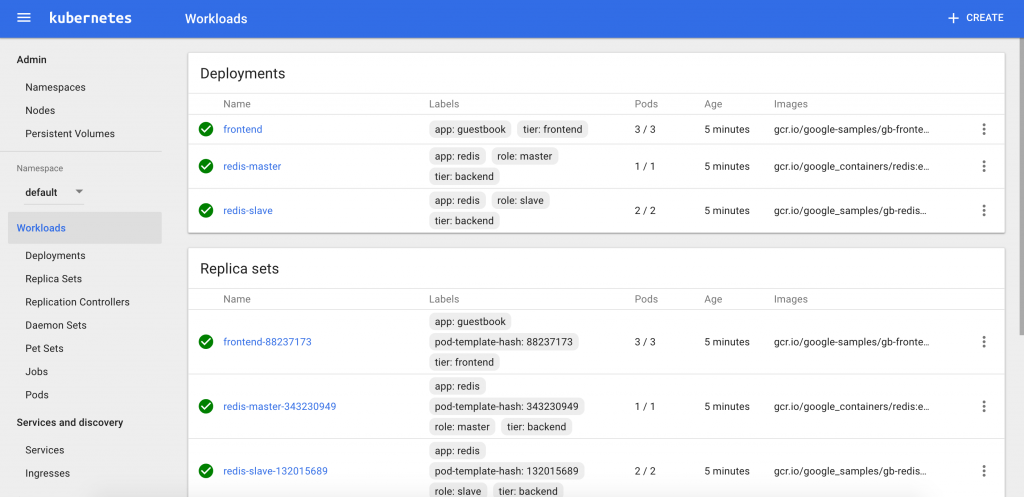Open the hamburger navigation menu
Viewport: 1024px width, 497px height.
[x=24, y=18]
